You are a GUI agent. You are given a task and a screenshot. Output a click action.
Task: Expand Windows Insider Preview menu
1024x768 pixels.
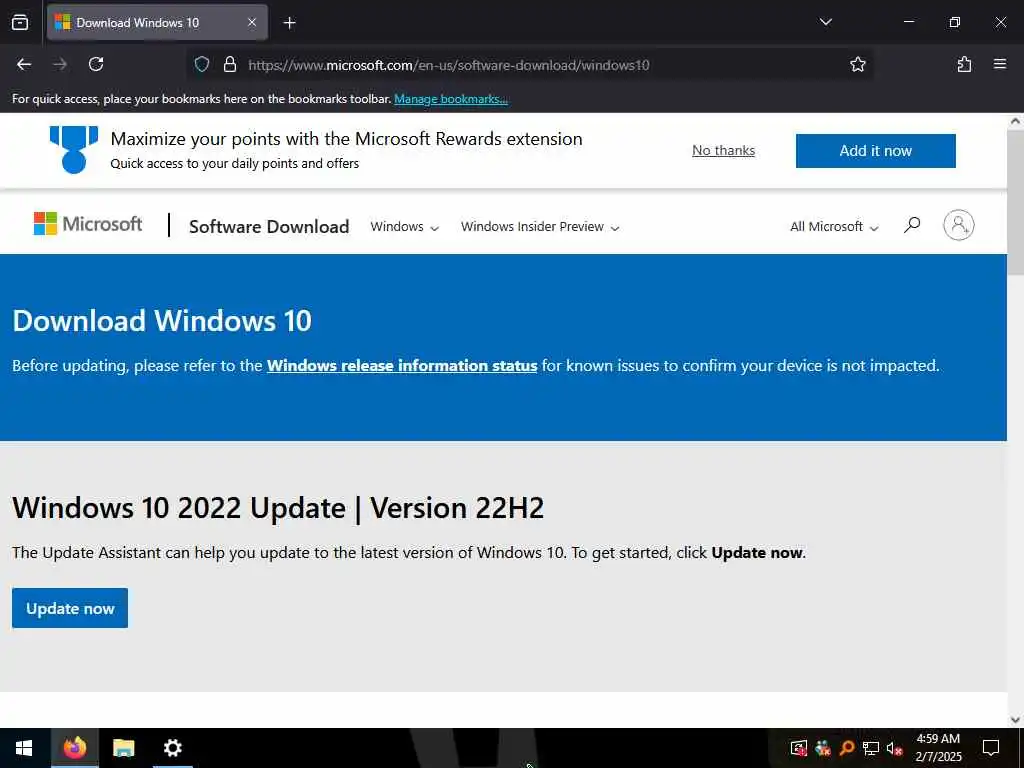point(539,227)
